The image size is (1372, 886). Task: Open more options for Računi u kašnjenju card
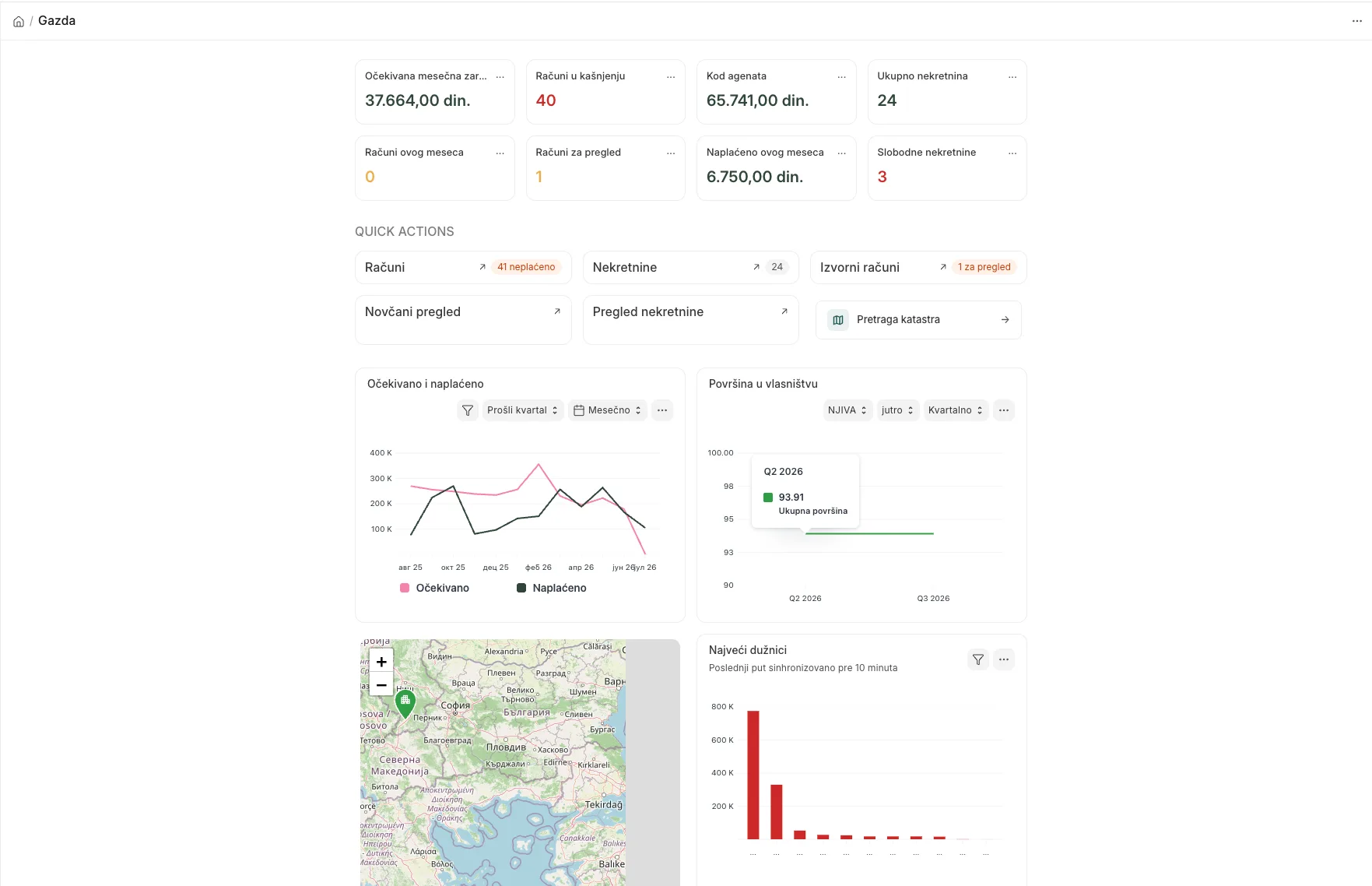click(671, 76)
